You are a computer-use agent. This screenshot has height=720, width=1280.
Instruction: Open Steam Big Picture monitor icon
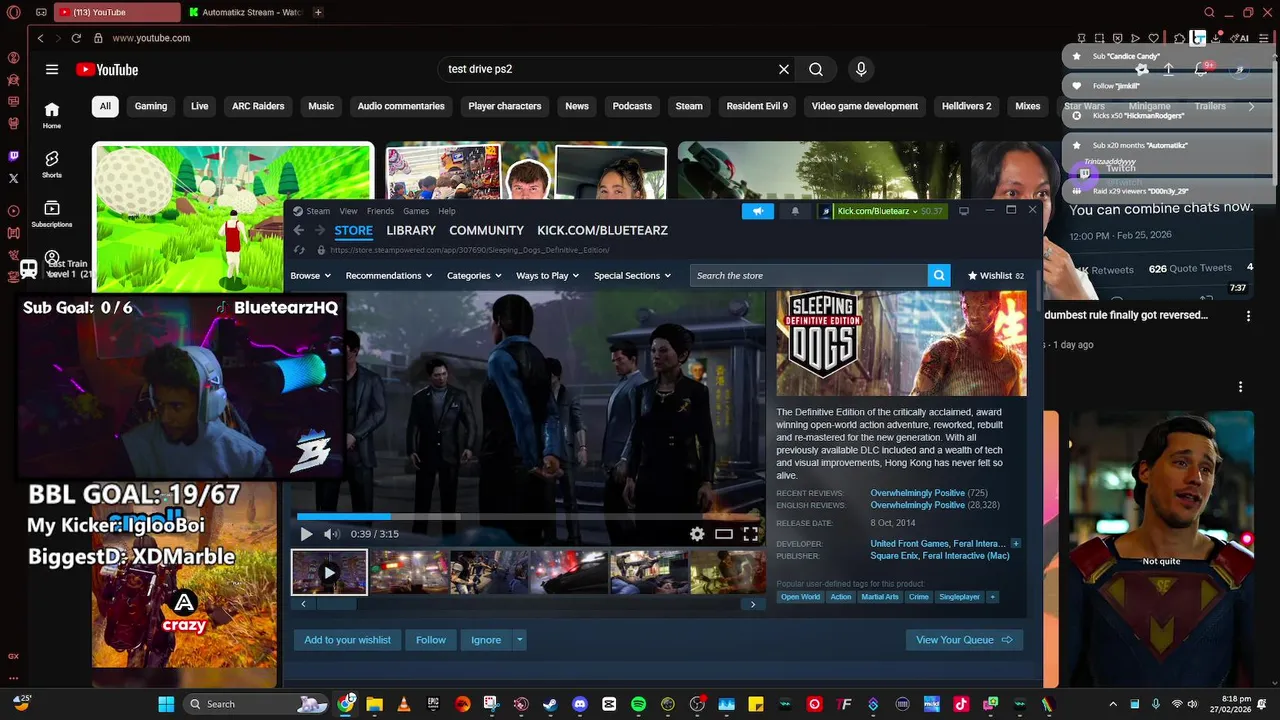(x=964, y=211)
